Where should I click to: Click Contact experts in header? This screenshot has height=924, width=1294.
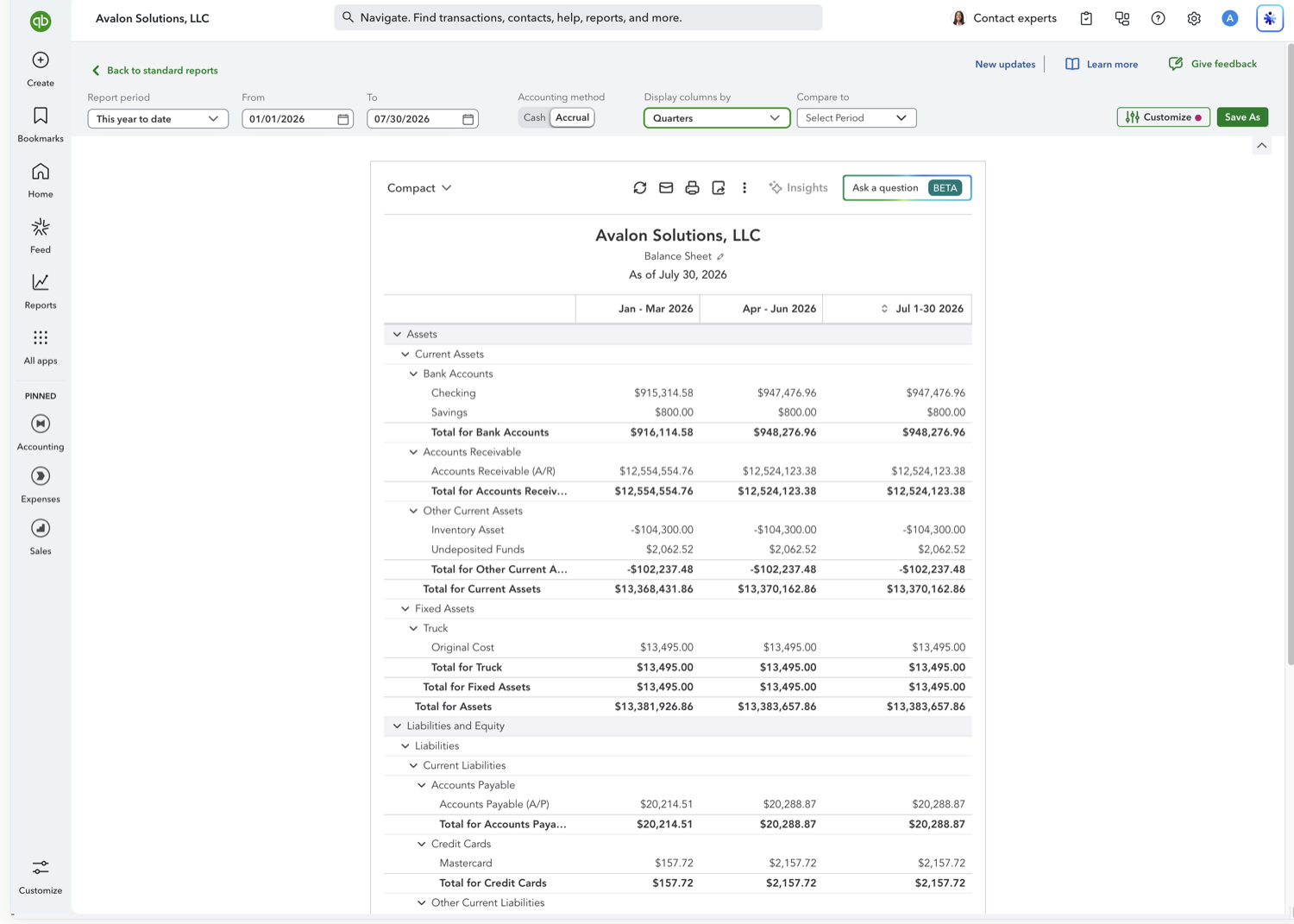pyautogui.click(x=1004, y=18)
